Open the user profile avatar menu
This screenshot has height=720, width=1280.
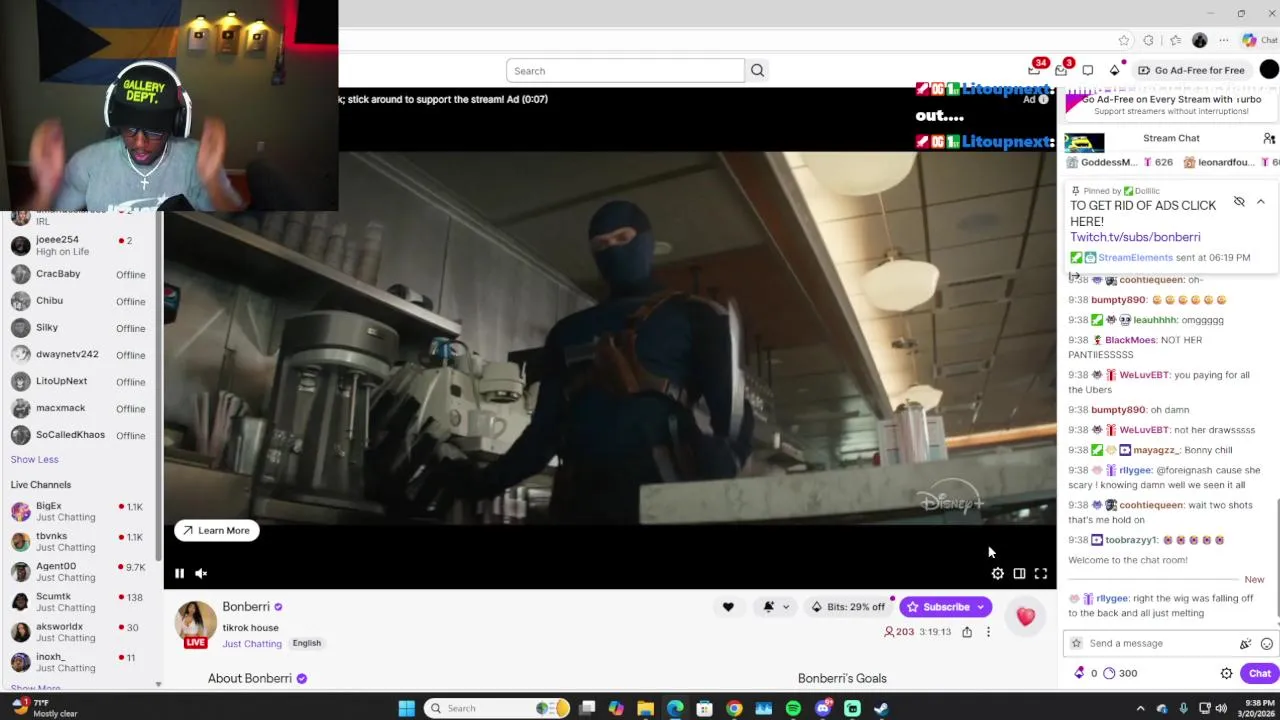click(1269, 69)
